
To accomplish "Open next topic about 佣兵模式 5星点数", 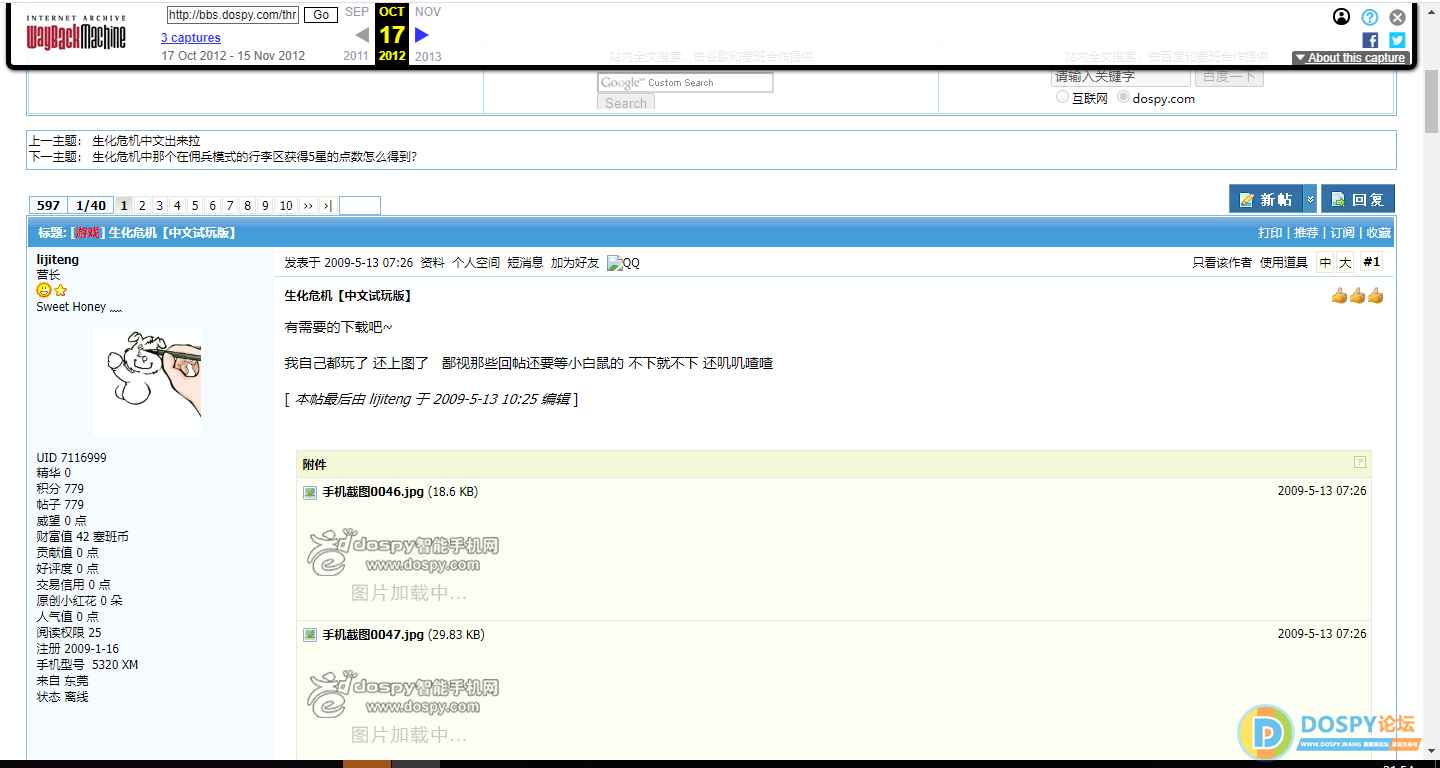I will (x=254, y=157).
